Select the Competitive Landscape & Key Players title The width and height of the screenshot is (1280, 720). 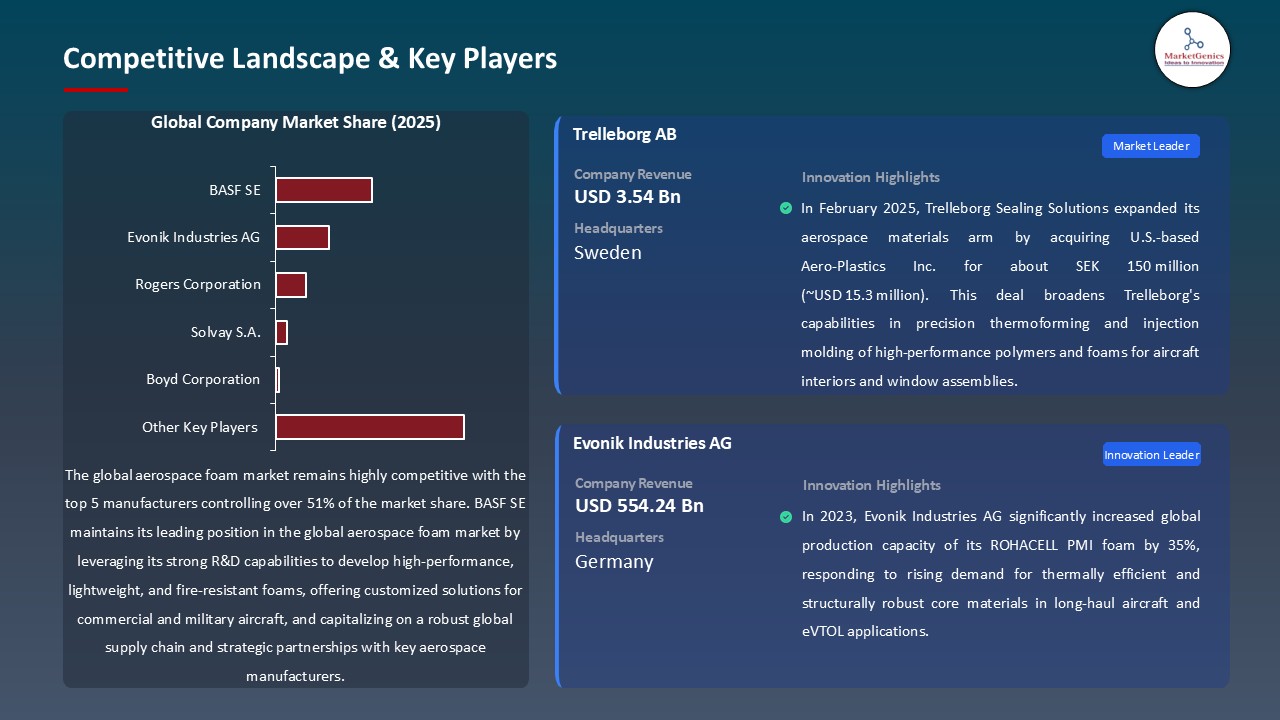tap(310, 59)
